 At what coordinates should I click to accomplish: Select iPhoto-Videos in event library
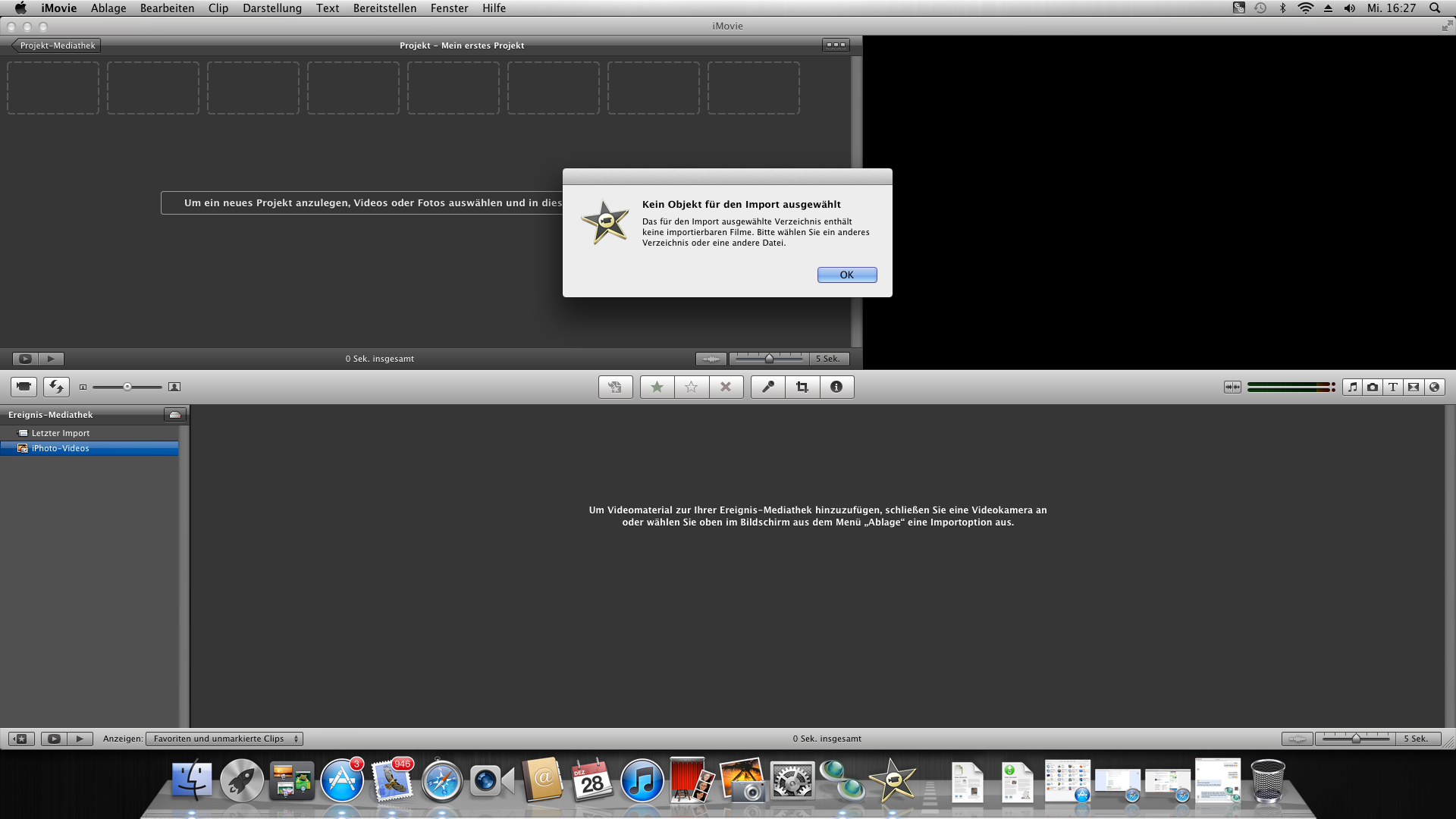tap(89, 448)
